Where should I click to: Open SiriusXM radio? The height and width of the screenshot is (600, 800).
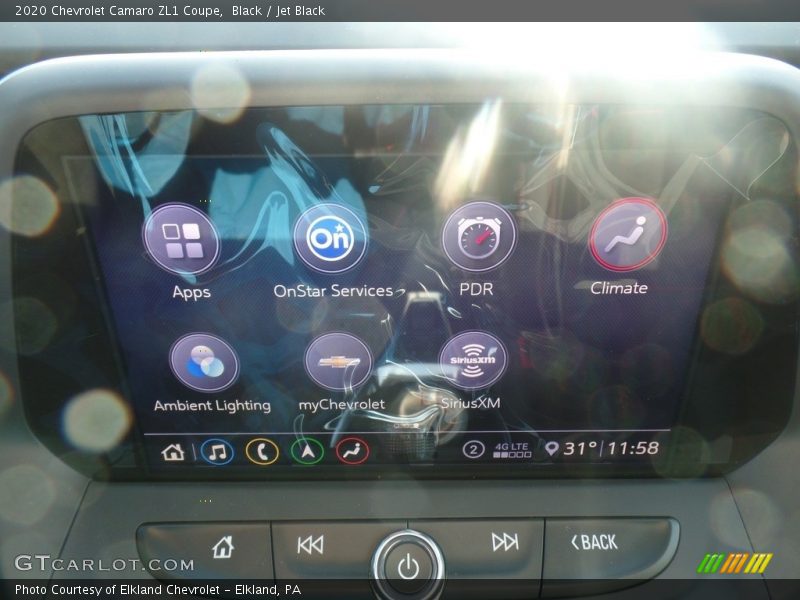click(472, 360)
